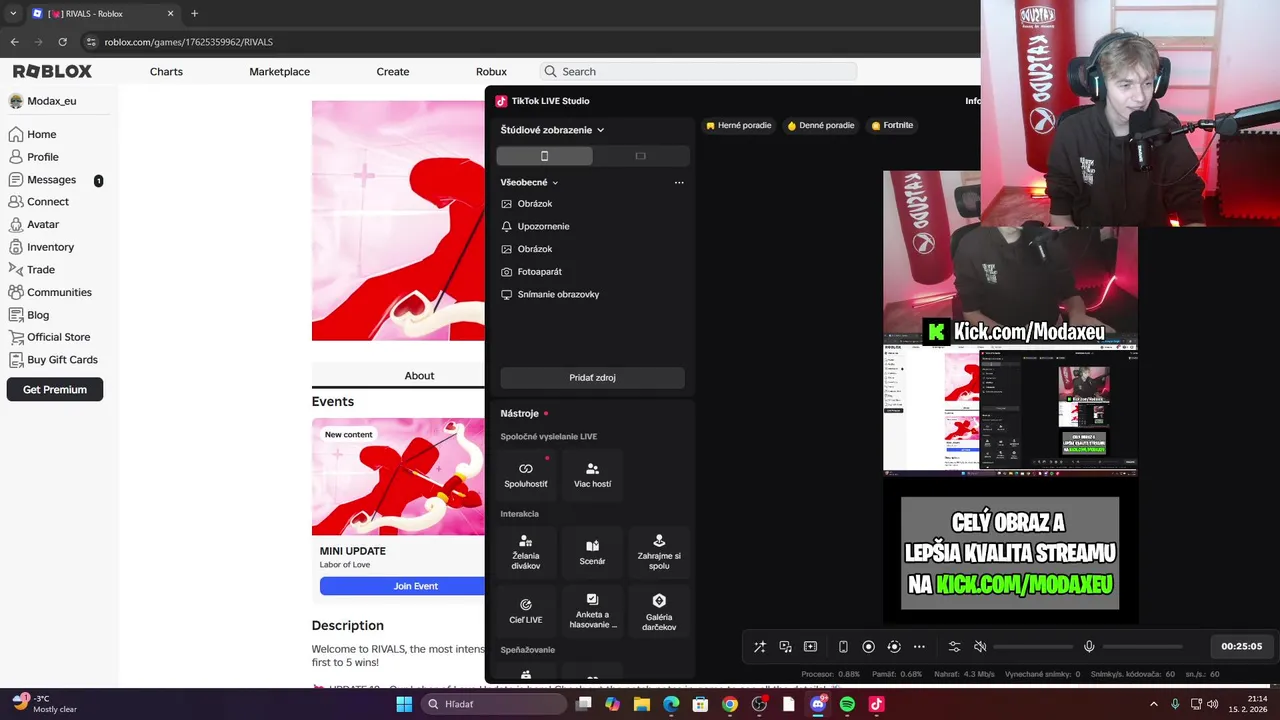Expand the Všeobecné scene dropdown

coord(529,183)
